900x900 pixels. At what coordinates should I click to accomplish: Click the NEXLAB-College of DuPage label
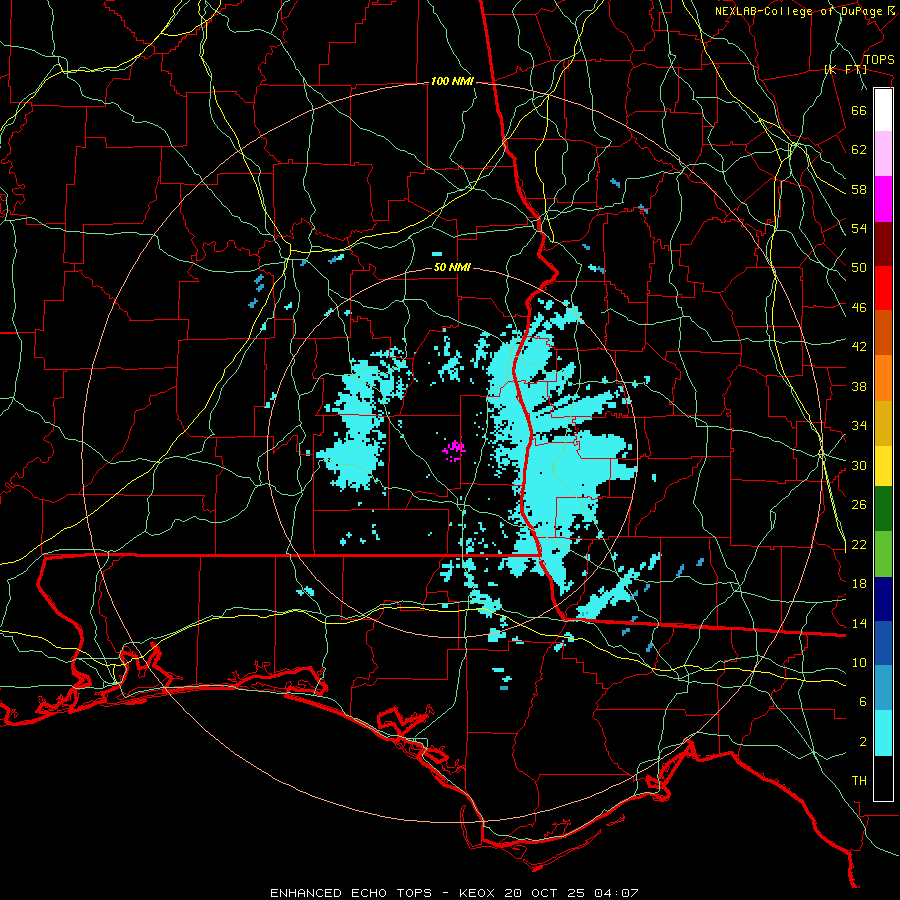point(798,11)
